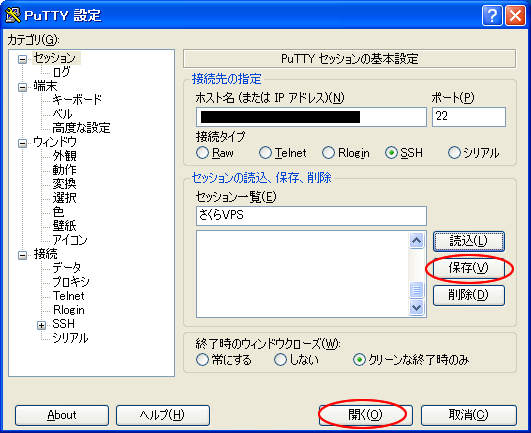Click the 取消(C) cancel button
531x433 pixels.
click(x=469, y=415)
